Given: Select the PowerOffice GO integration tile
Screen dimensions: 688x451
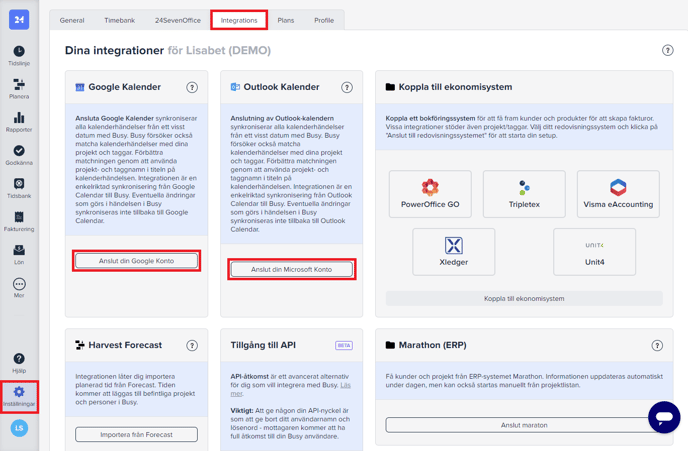Looking at the screenshot, I should point(430,194).
